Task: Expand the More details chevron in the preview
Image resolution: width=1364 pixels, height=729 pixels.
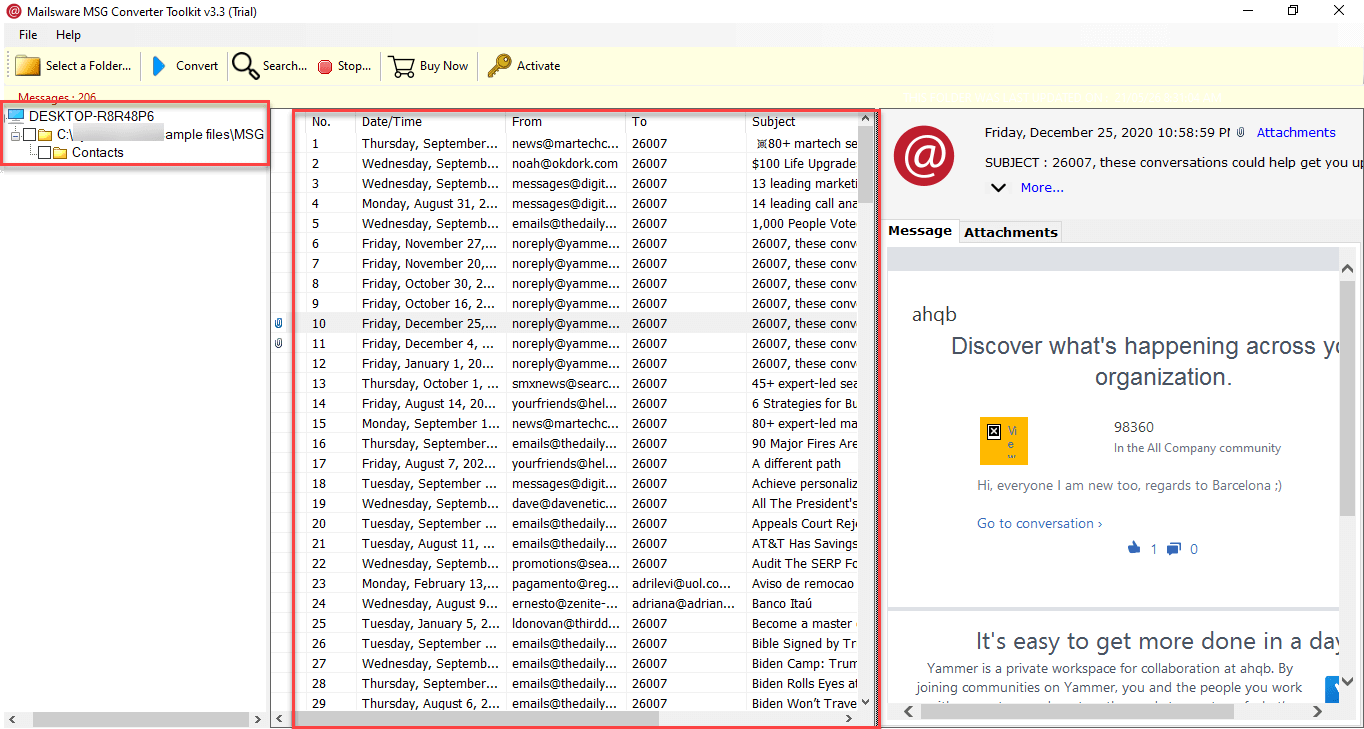Action: 998,187
